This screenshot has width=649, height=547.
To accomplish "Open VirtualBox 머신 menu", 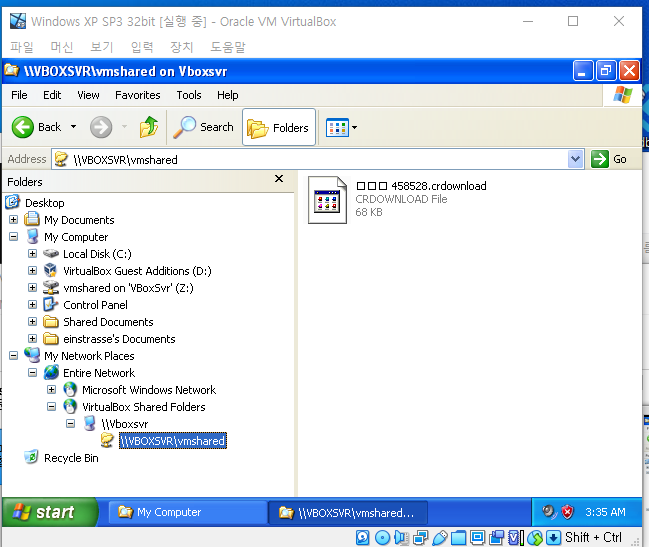I will click(62, 47).
